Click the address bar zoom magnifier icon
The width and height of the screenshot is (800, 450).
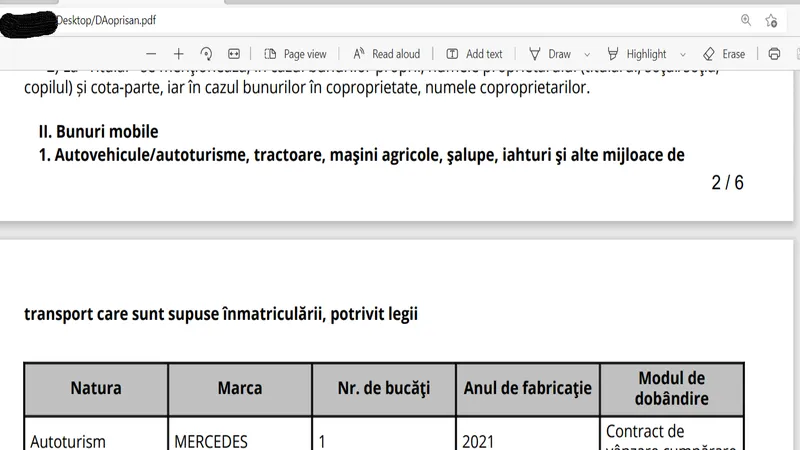pyautogui.click(x=746, y=20)
